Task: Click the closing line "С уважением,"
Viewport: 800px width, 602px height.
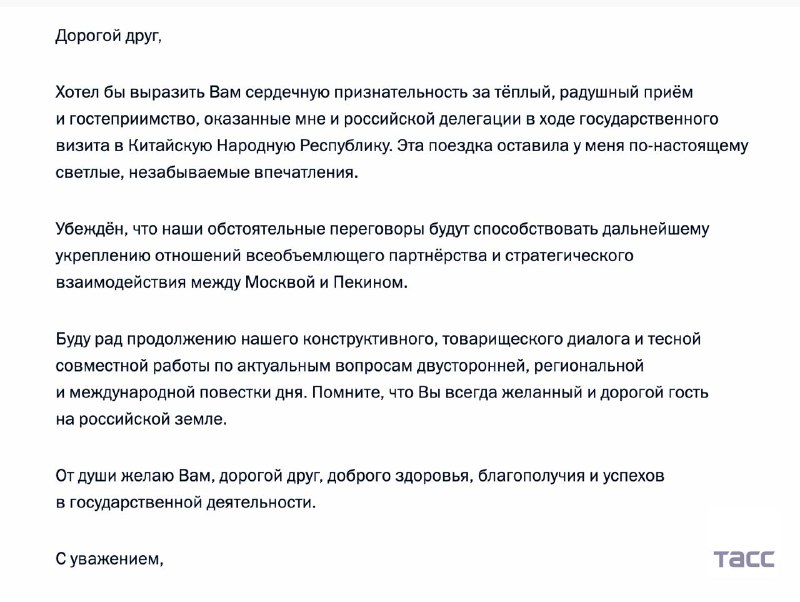Action: pos(109,560)
